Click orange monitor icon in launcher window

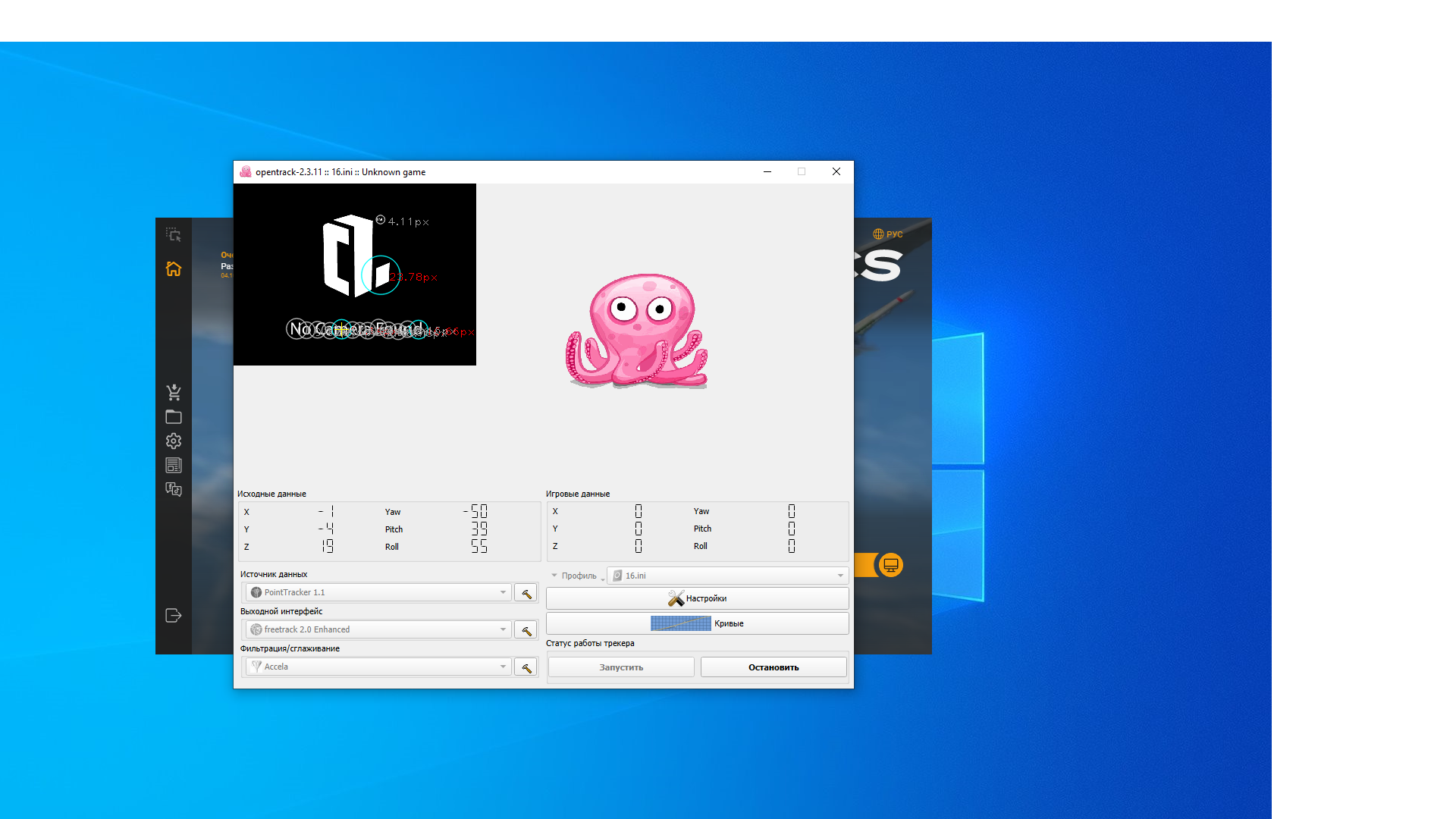(x=891, y=565)
